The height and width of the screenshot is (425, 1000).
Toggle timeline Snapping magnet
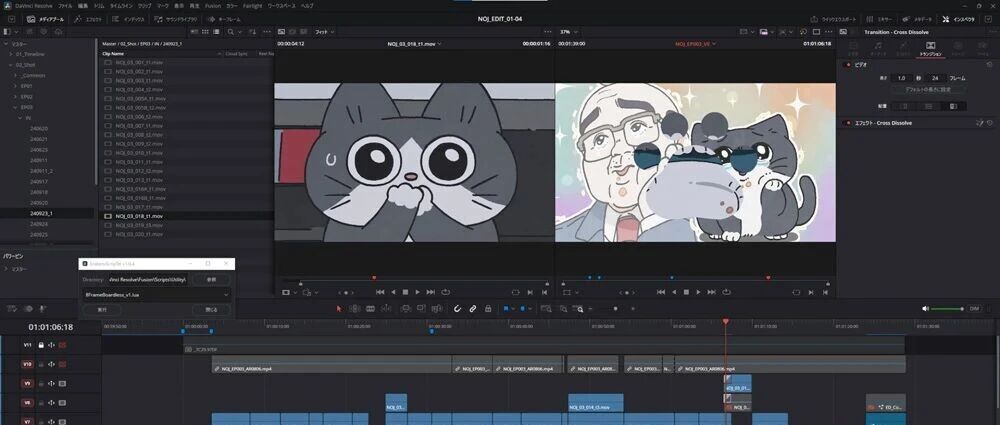tap(457, 309)
